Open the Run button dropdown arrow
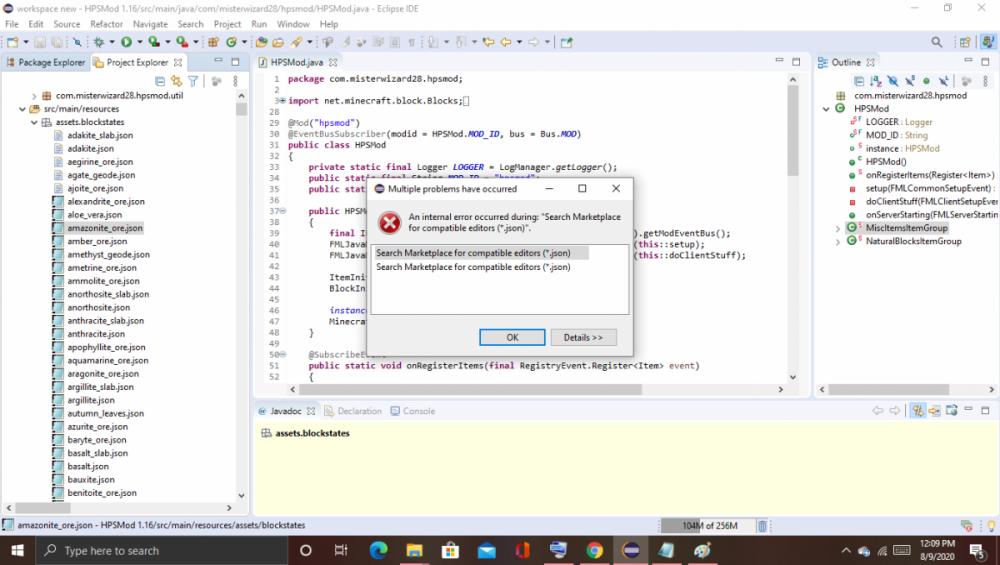 coord(140,42)
